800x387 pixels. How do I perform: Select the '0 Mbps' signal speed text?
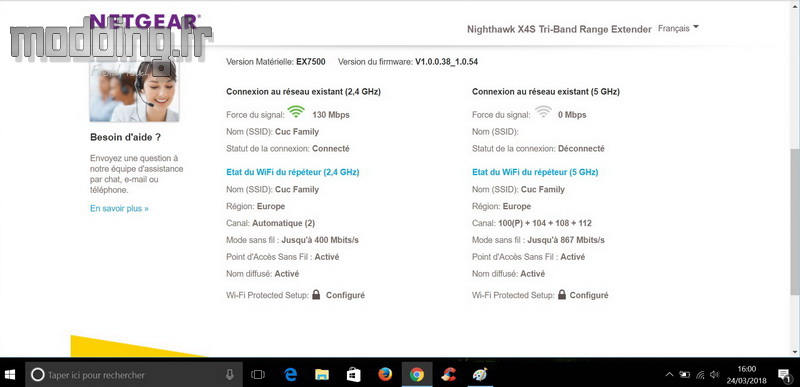(x=572, y=115)
